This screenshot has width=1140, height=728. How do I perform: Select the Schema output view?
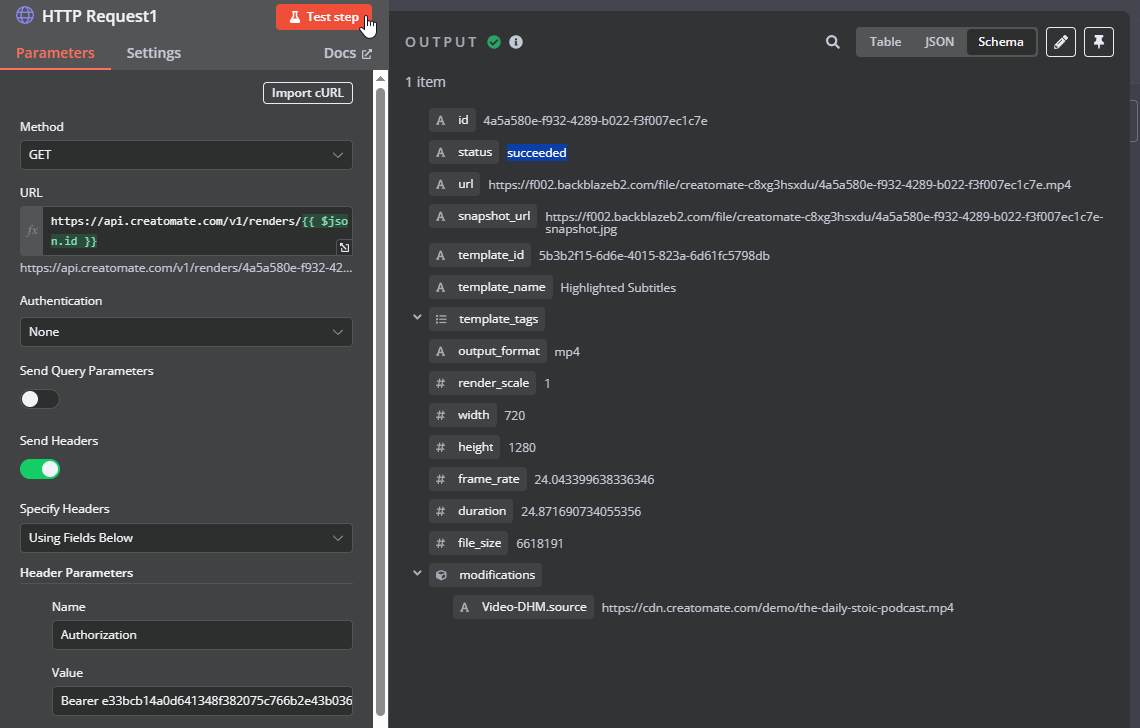pos(1000,41)
